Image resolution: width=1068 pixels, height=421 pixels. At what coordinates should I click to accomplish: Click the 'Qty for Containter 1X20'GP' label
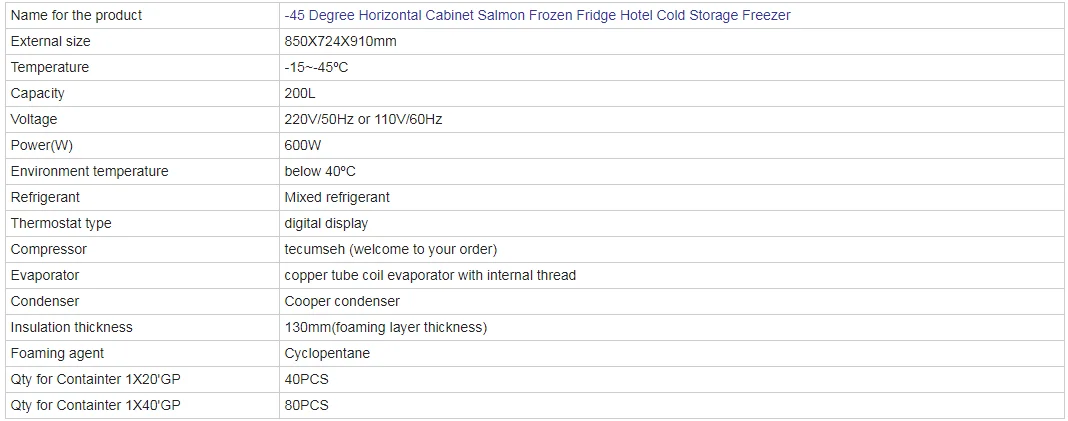pos(95,379)
